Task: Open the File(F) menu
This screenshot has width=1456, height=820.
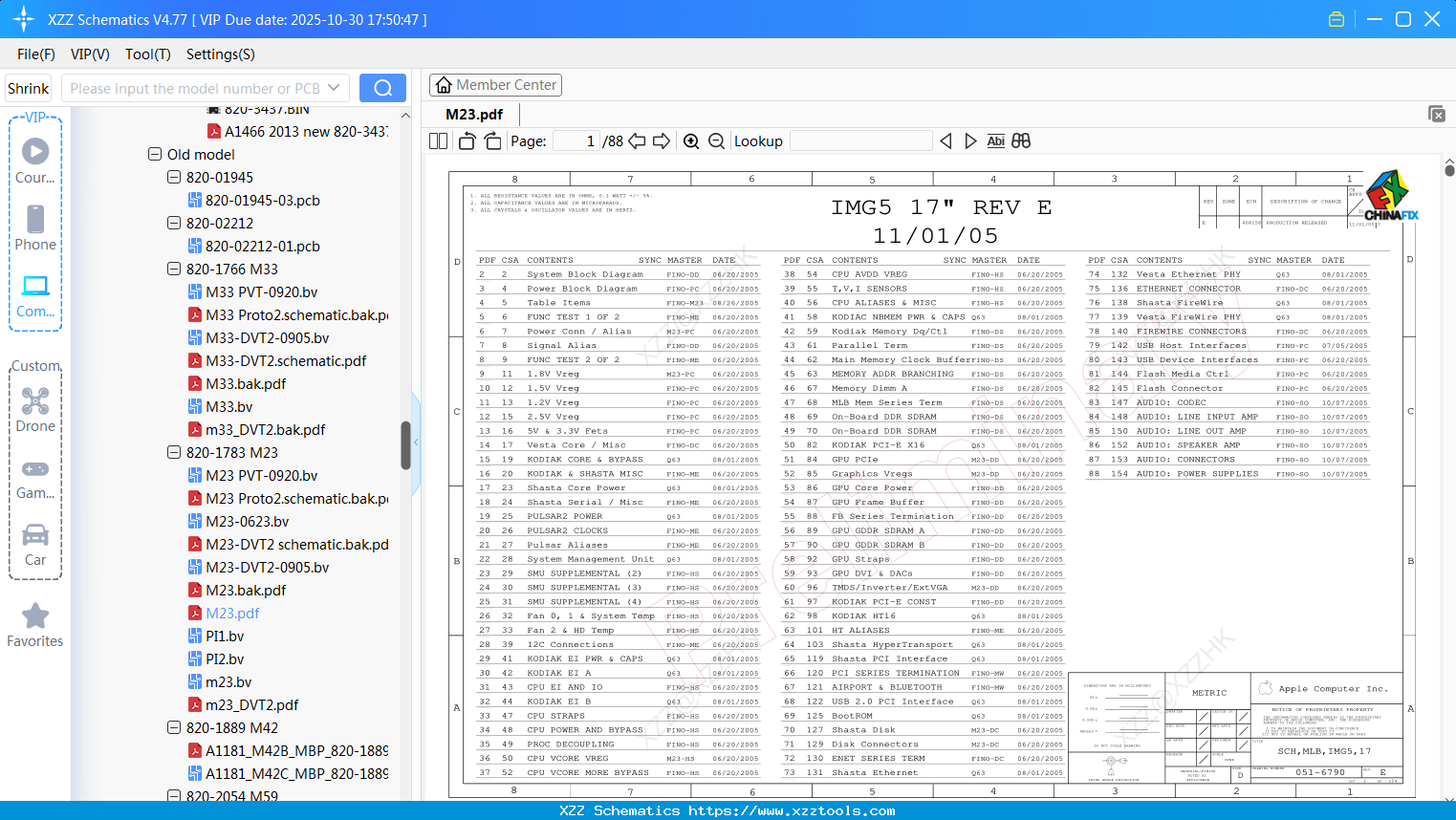Action: 36,54
